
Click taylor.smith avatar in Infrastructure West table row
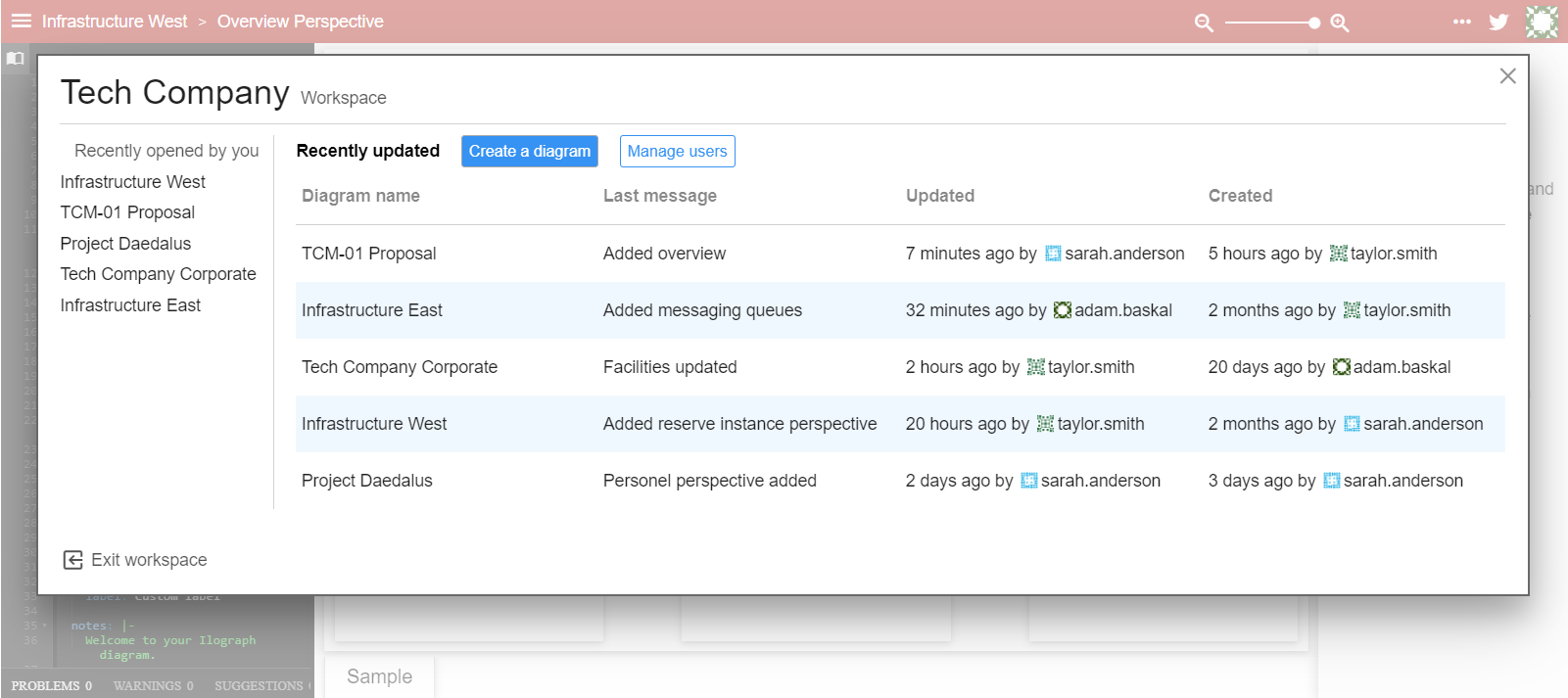pyautogui.click(x=1045, y=424)
